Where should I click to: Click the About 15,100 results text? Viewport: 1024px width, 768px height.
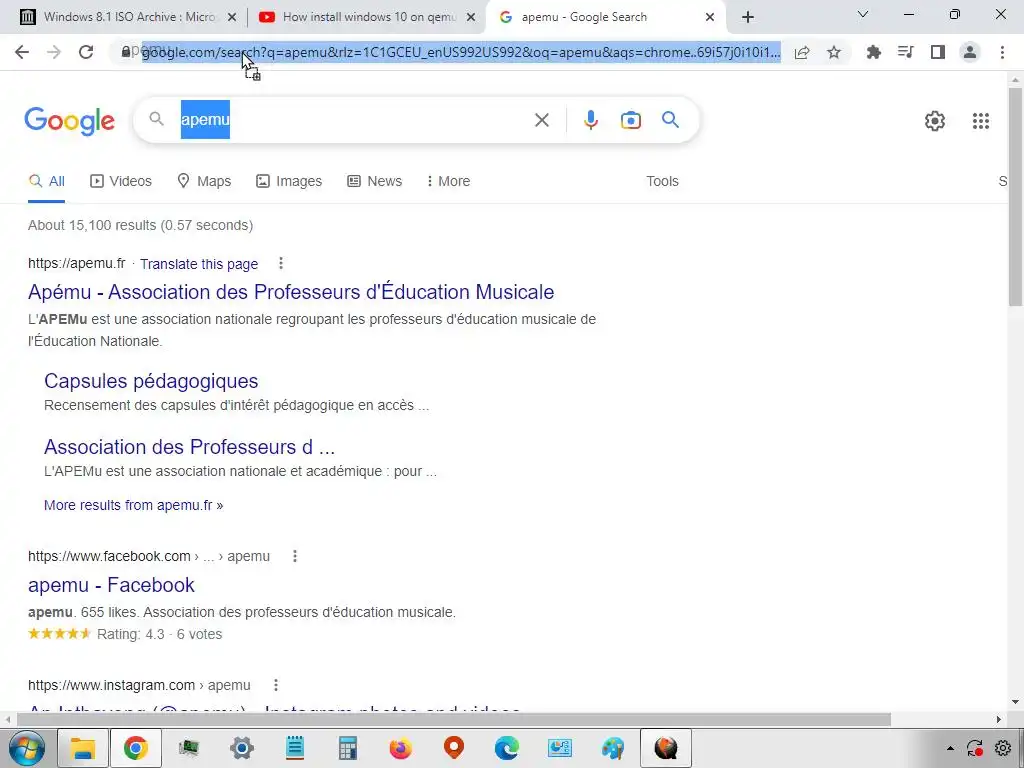pos(140,225)
